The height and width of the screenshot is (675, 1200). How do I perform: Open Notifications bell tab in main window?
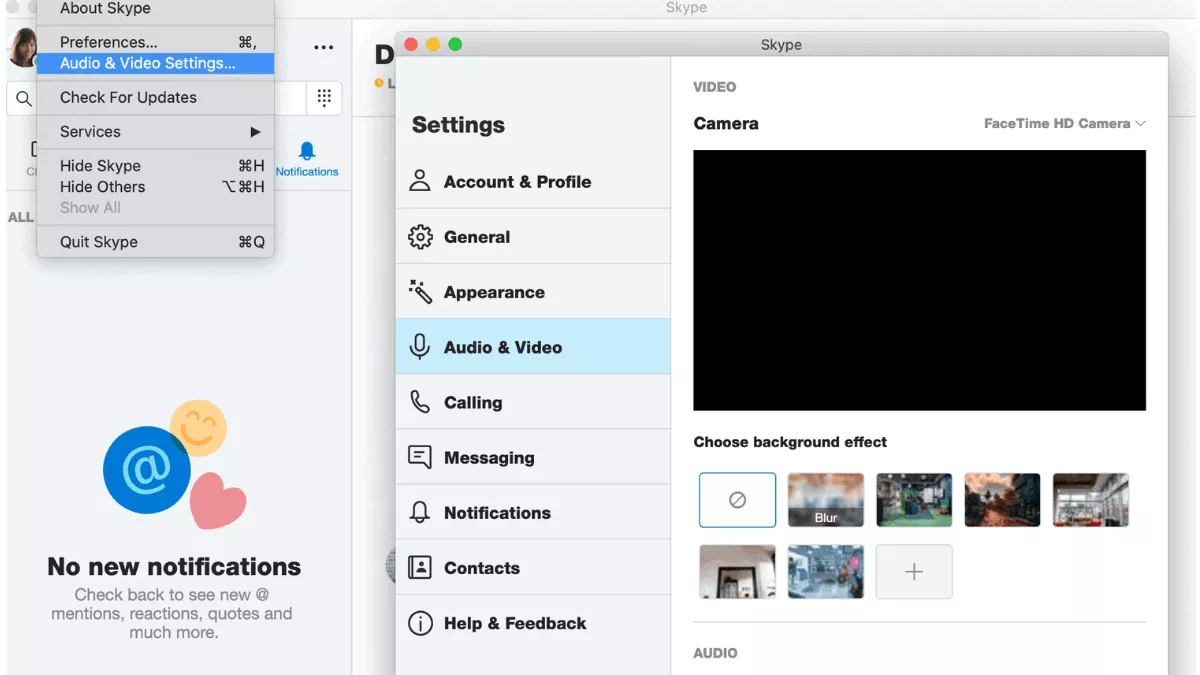307,158
